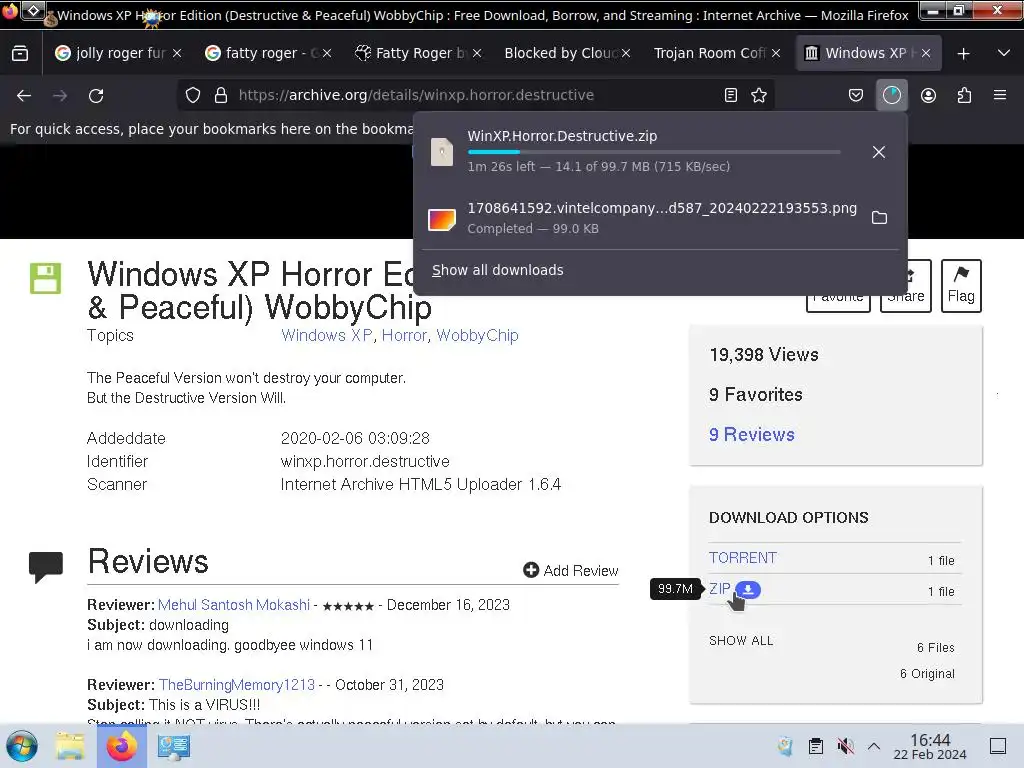Click the Reviews speech bubble icon
The image size is (1024, 768).
[x=46, y=567]
